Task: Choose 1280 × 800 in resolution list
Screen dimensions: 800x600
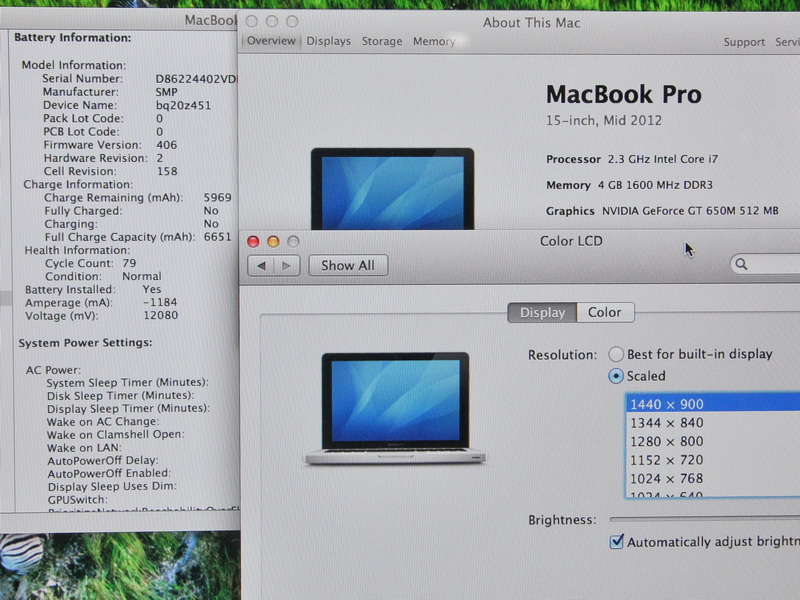Action: tap(713, 441)
